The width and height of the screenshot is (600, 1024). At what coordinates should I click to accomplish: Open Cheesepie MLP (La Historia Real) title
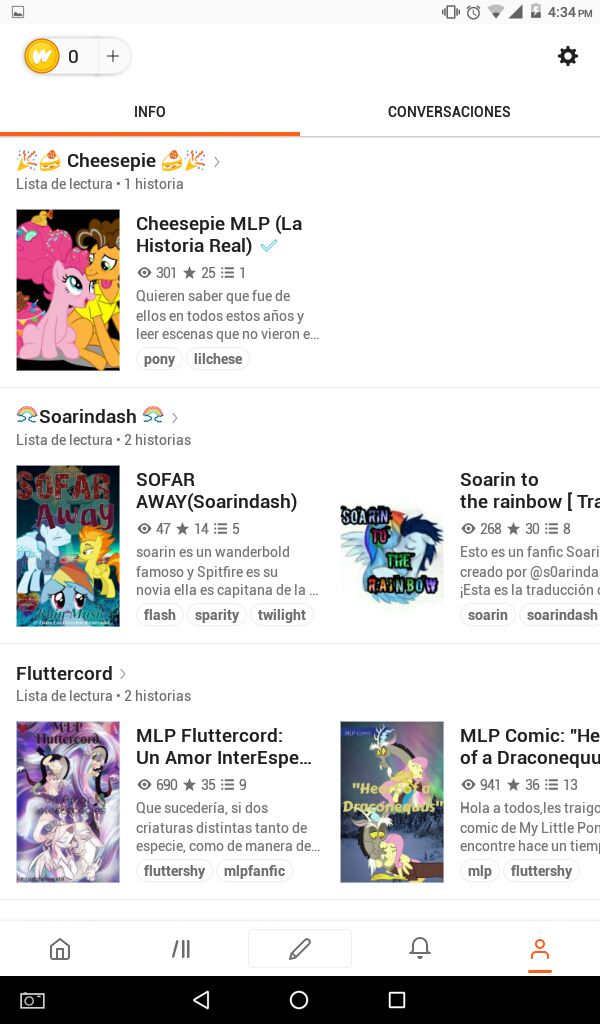[219, 234]
